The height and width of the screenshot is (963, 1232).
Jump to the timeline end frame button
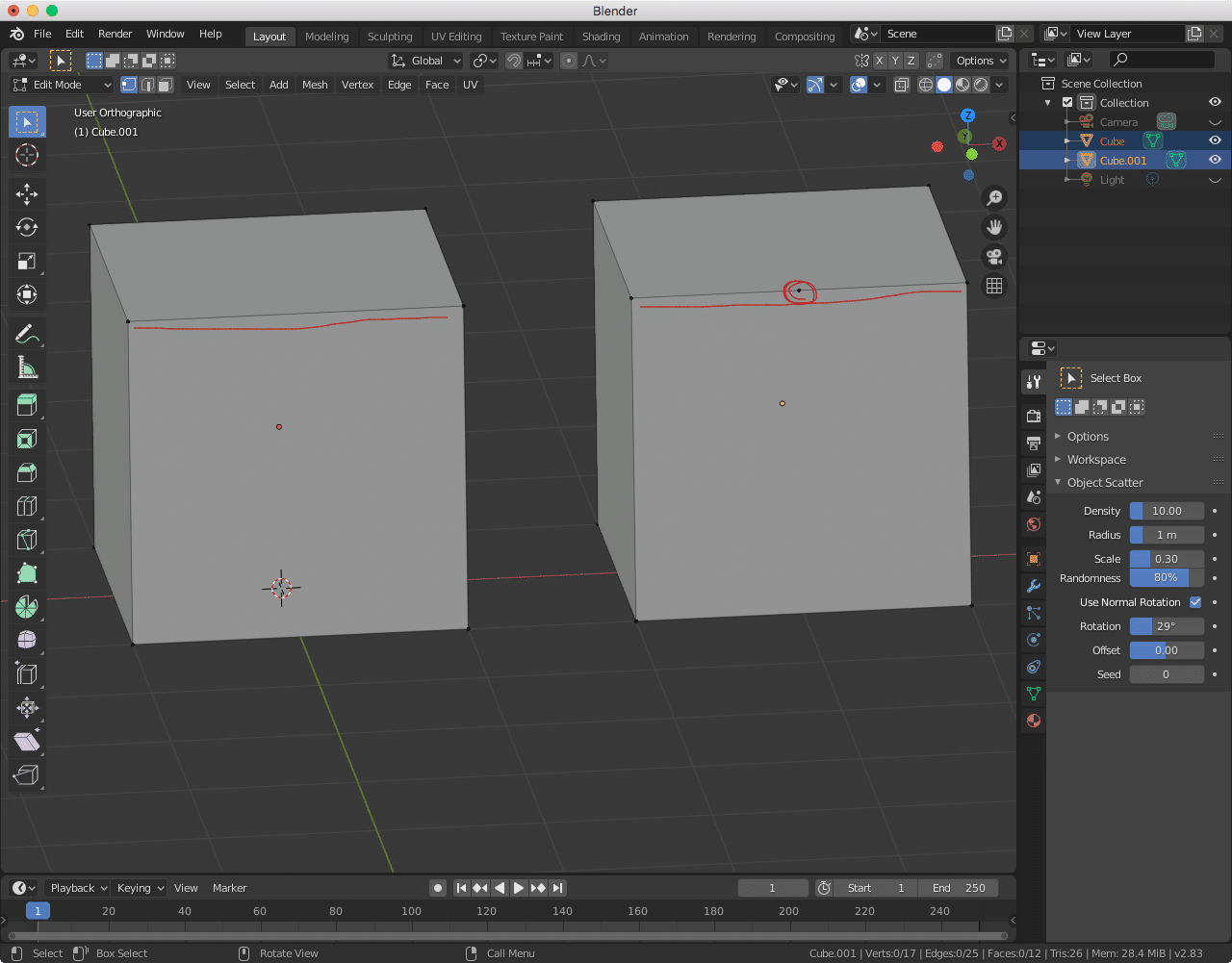(x=558, y=888)
